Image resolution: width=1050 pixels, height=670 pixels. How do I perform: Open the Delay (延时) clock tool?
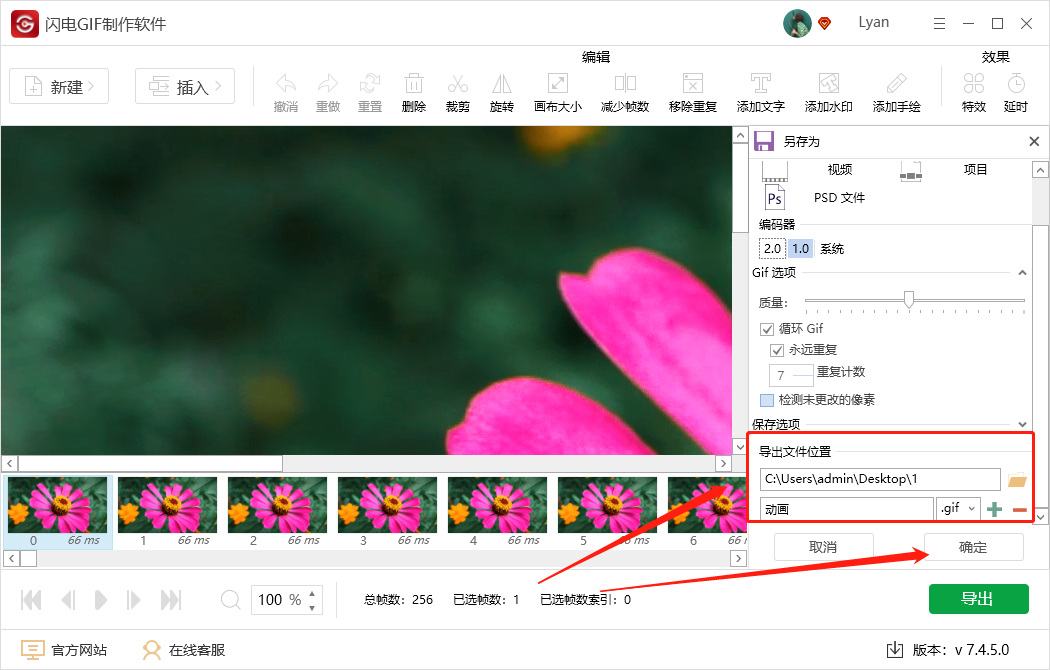[1016, 84]
